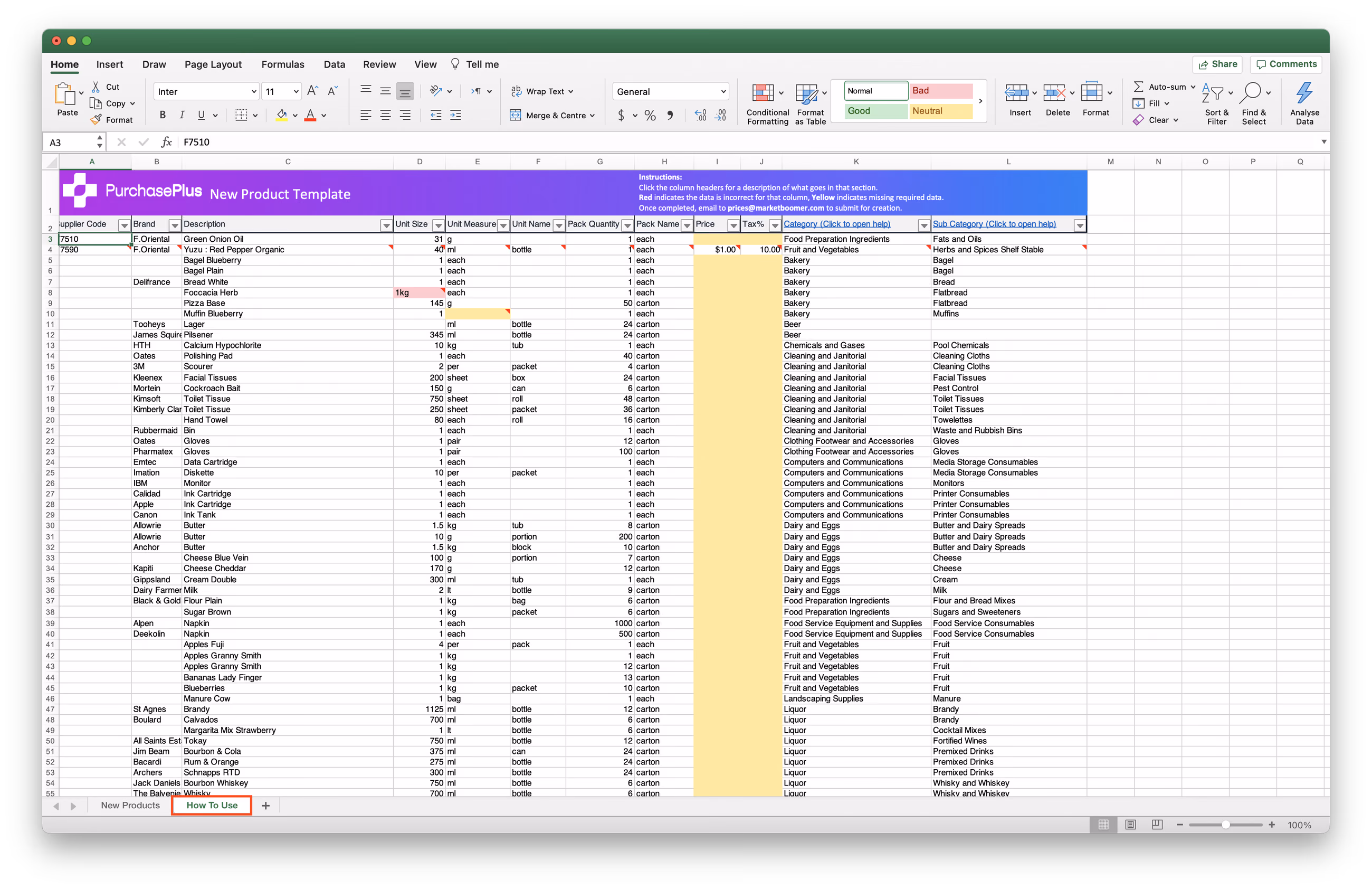Screen dimensions: 1372x889
Task: Toggle Underline formatting
Action: coord(201,115)
